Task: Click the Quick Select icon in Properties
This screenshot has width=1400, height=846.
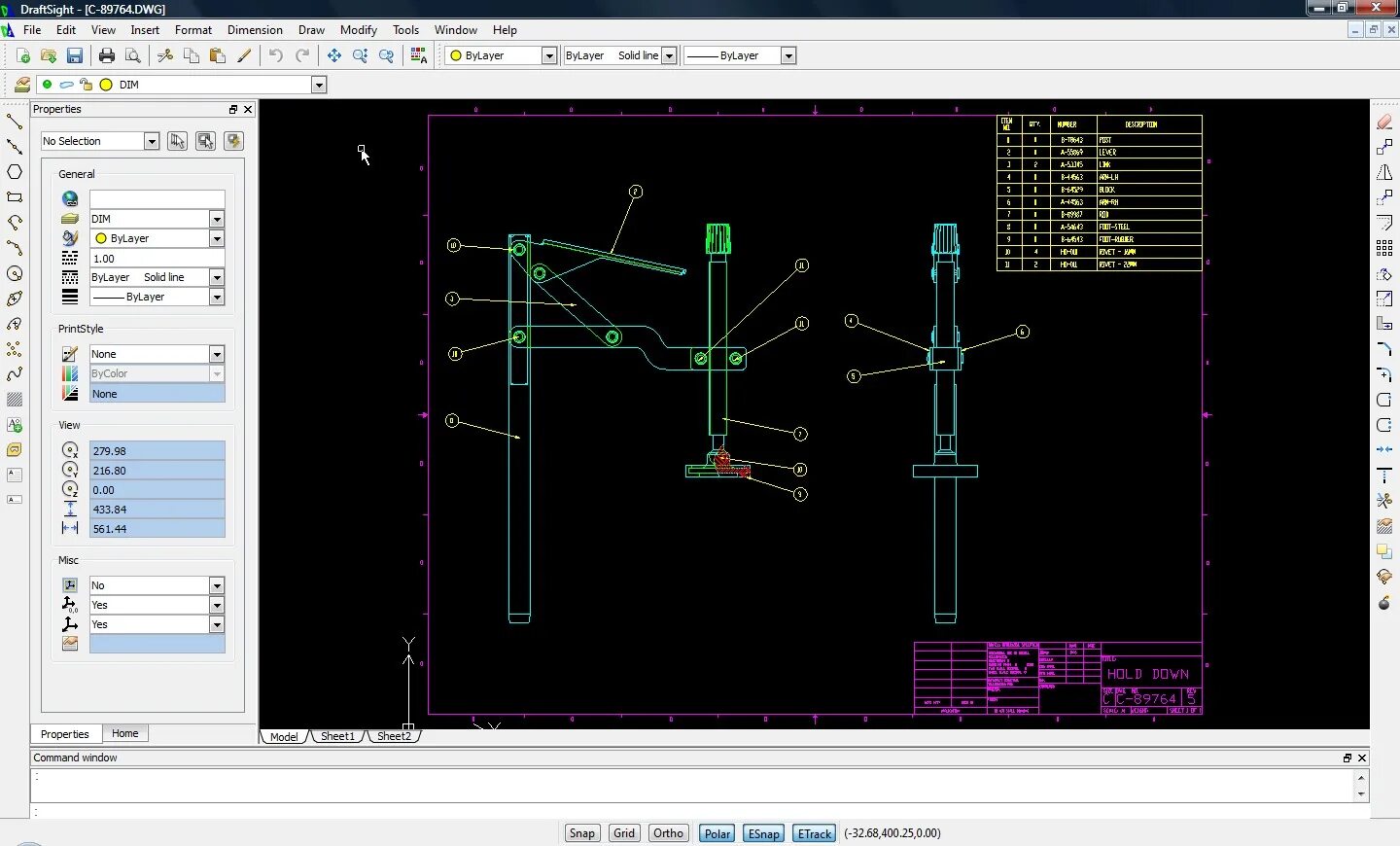Action: tap(233, 141)
